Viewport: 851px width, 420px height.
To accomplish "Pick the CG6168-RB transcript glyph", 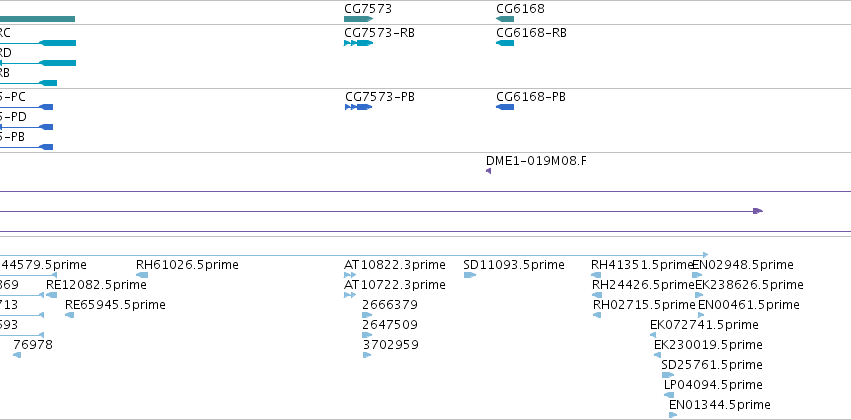I will [x=505, y=43].
